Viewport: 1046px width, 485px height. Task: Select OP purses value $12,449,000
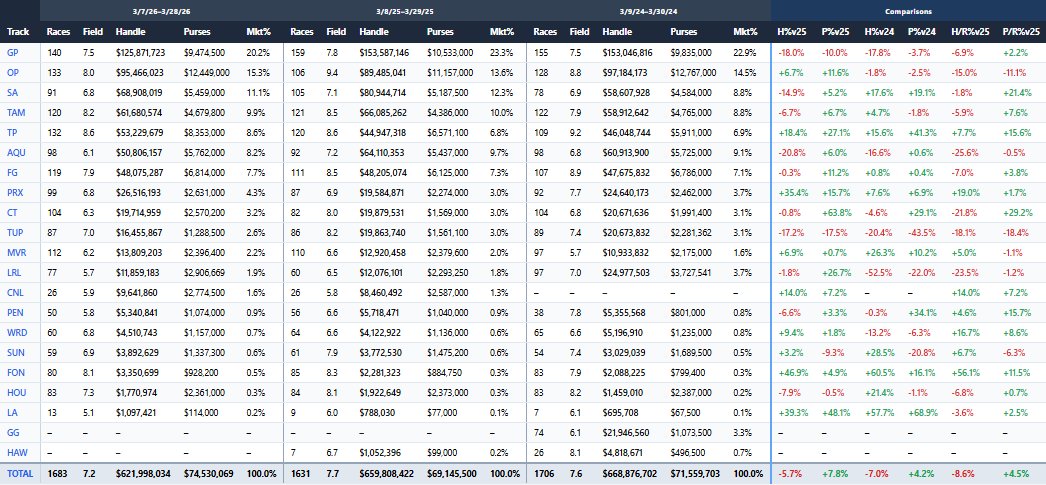pos(207,73)
